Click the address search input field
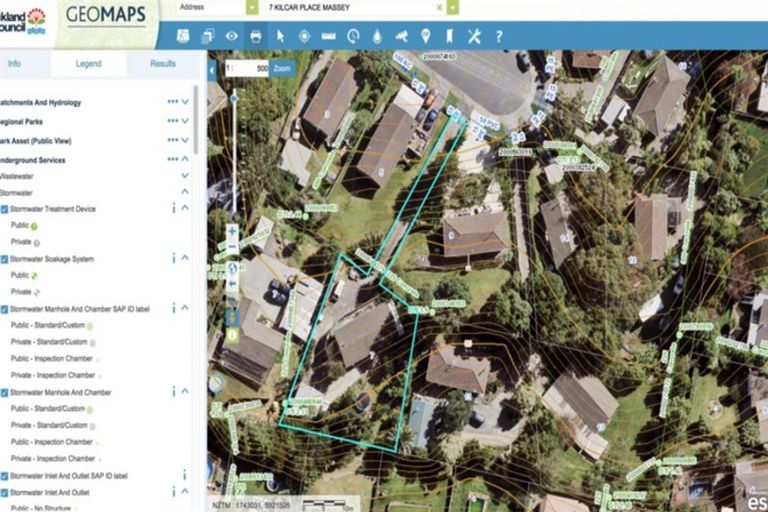 click(x=350, y=7)
